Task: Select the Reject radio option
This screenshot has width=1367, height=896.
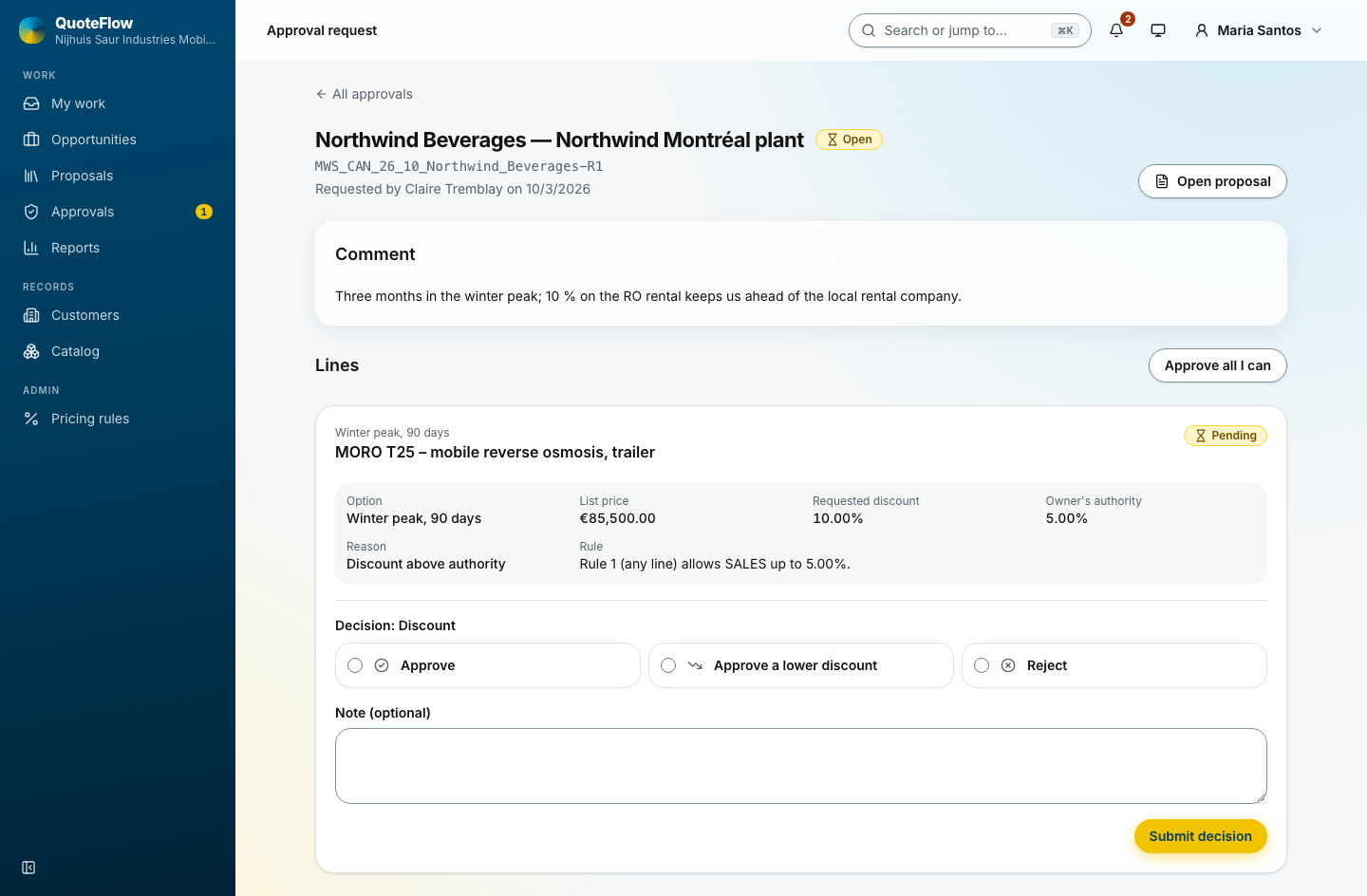Action: point(982,665)
